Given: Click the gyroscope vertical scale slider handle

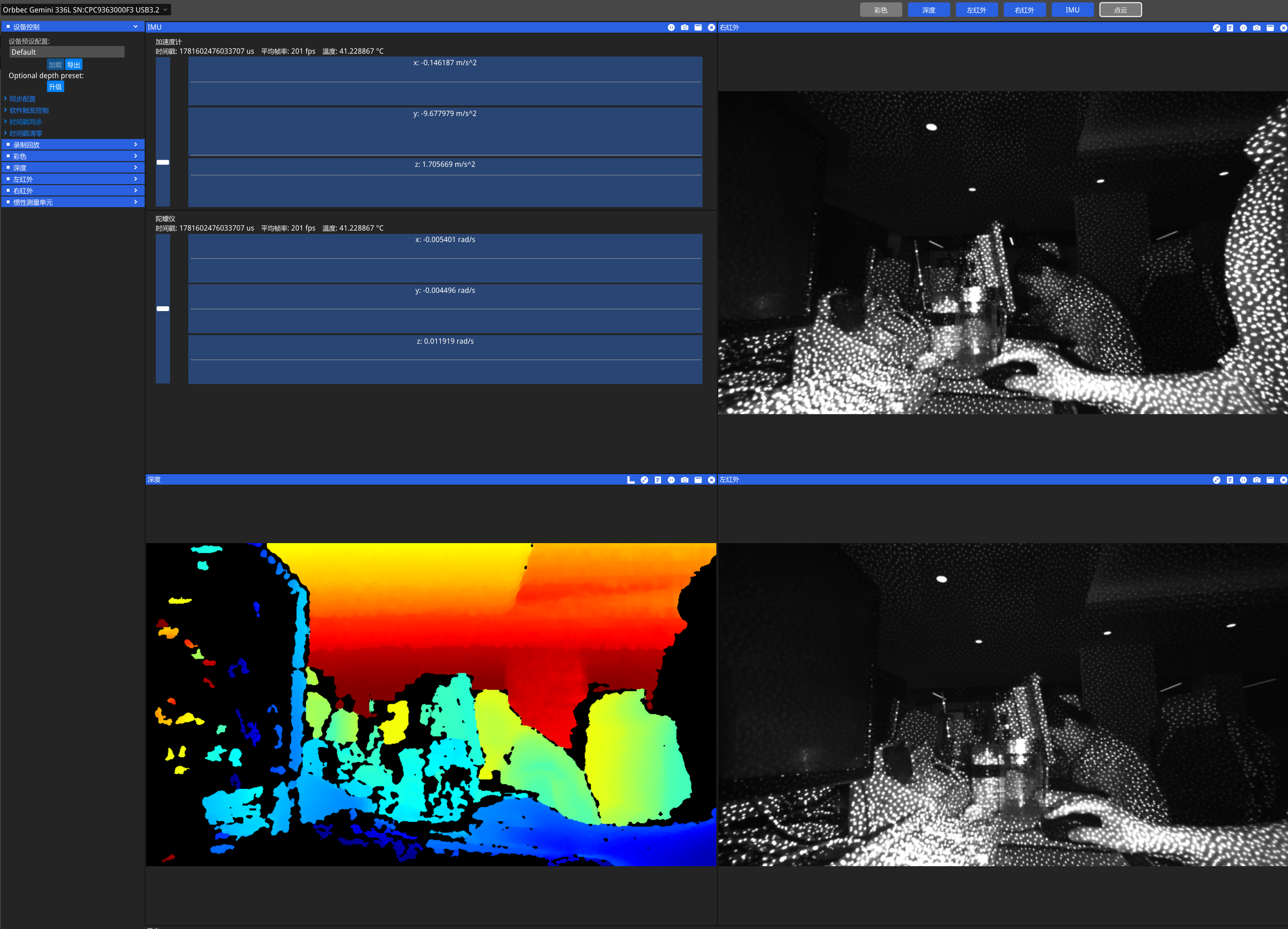Looking at the screenshot, I should coord(163,309).
